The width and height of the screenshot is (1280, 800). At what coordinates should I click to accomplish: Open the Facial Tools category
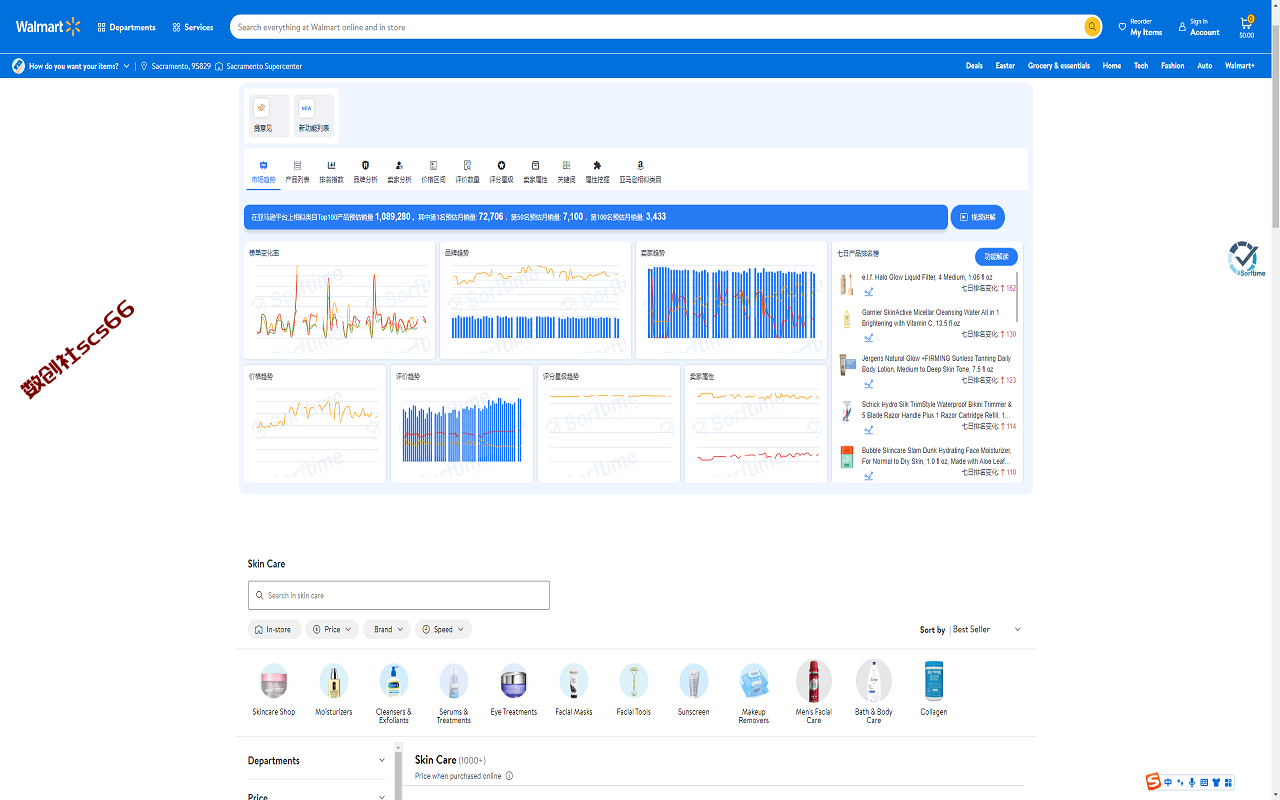(633, 690)
